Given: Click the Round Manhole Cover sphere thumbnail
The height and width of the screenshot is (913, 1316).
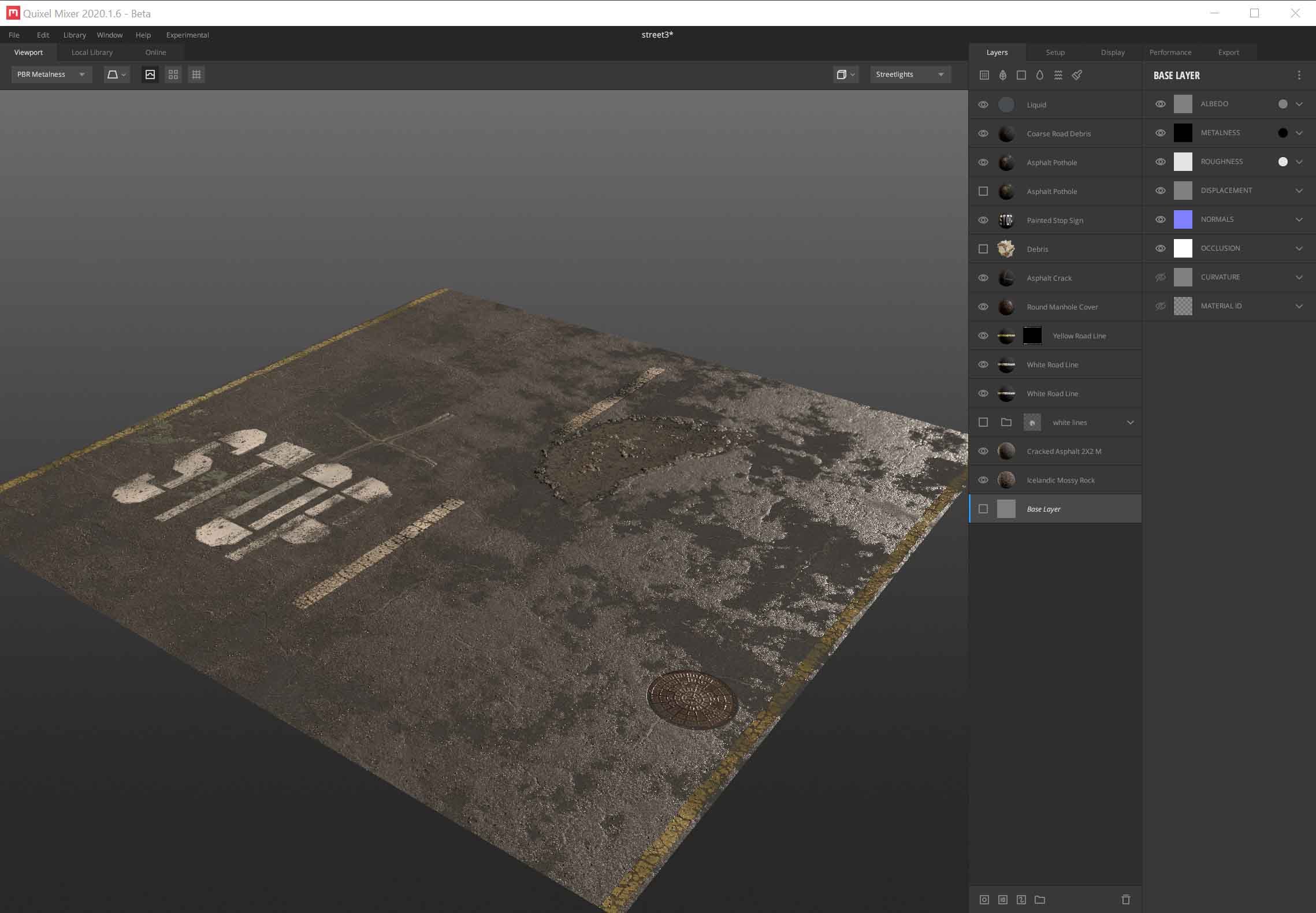Looking at the screenshot, I should click(x=1006, y=307).
